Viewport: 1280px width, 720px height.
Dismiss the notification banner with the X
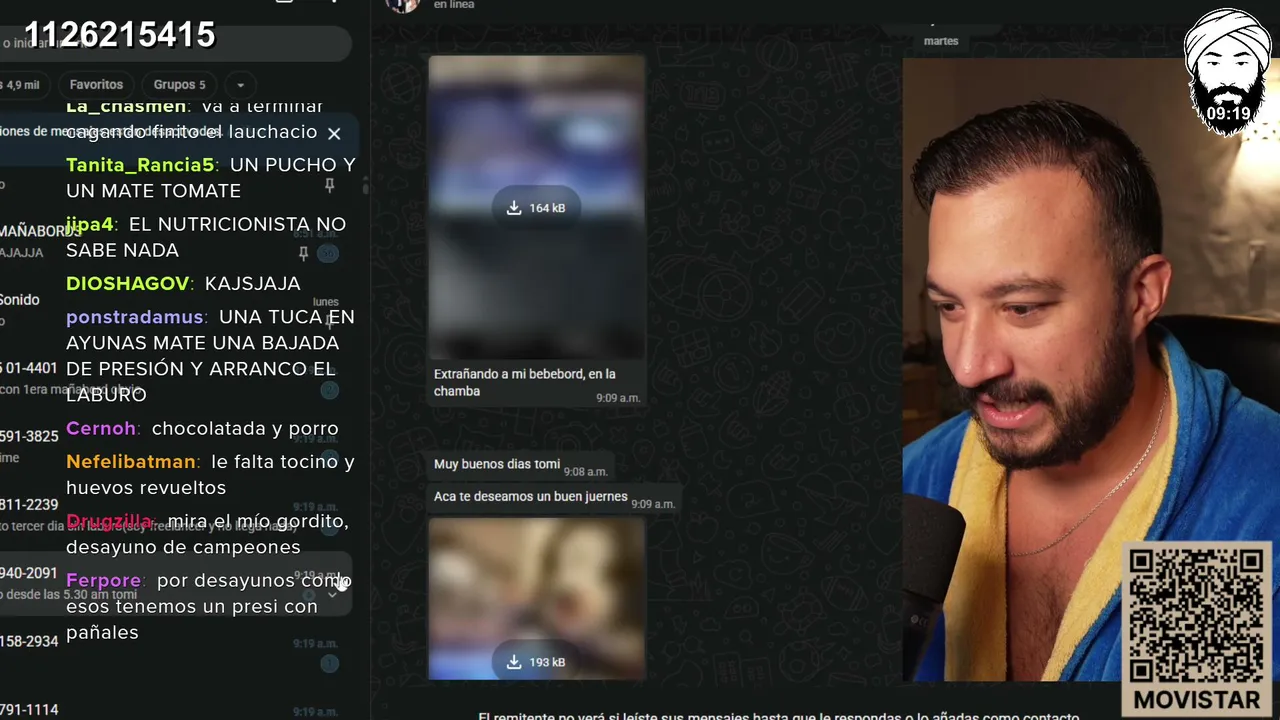tap(334, 133)
